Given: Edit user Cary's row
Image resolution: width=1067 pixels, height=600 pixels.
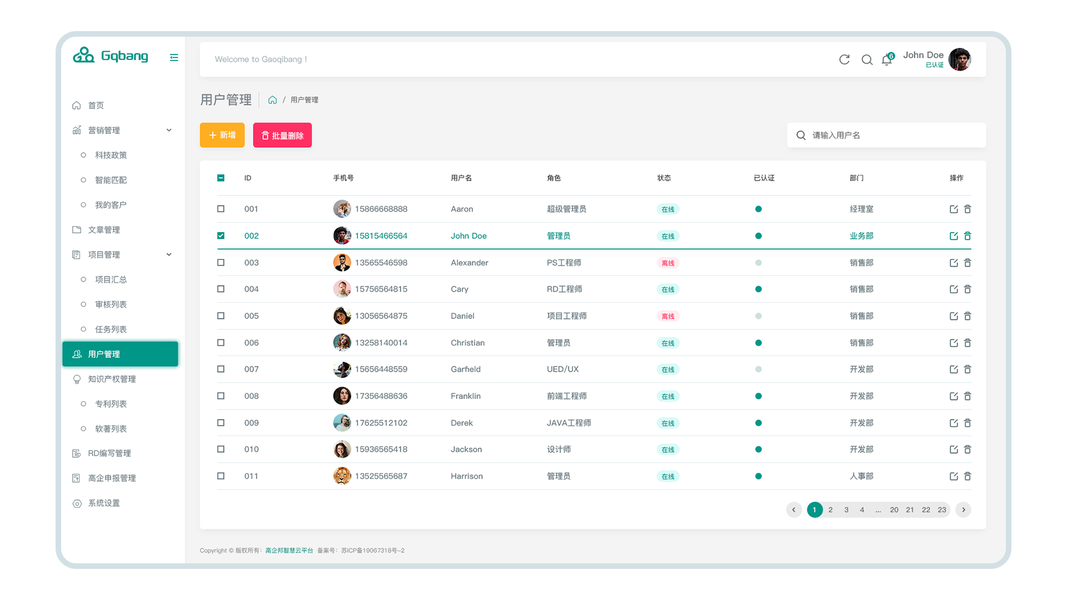Looking at the screenshot, I should pyautogui.click(x=953, y=289).
